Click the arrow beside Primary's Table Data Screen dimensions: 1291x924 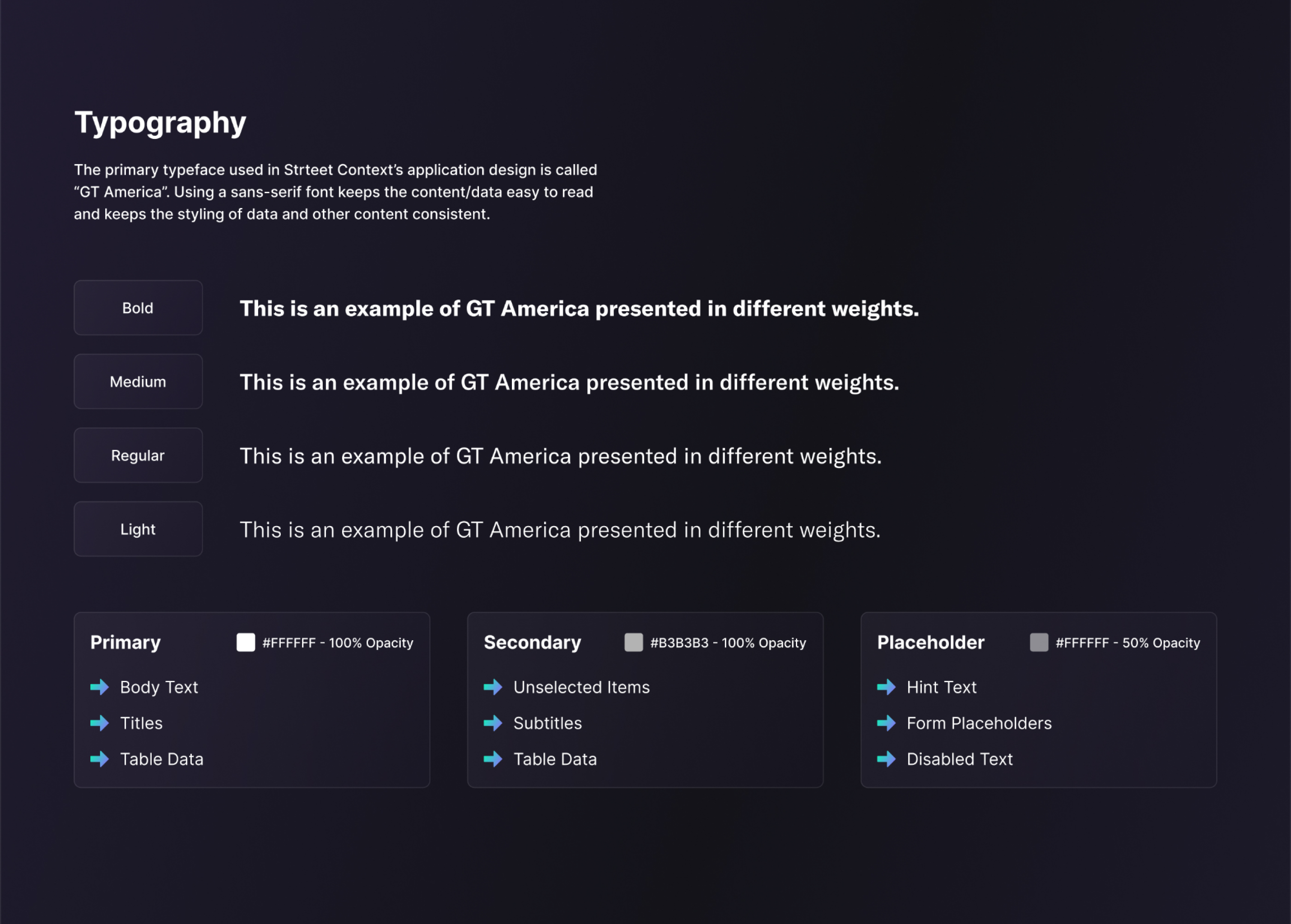pyautogui.click(x=100, y=759)
